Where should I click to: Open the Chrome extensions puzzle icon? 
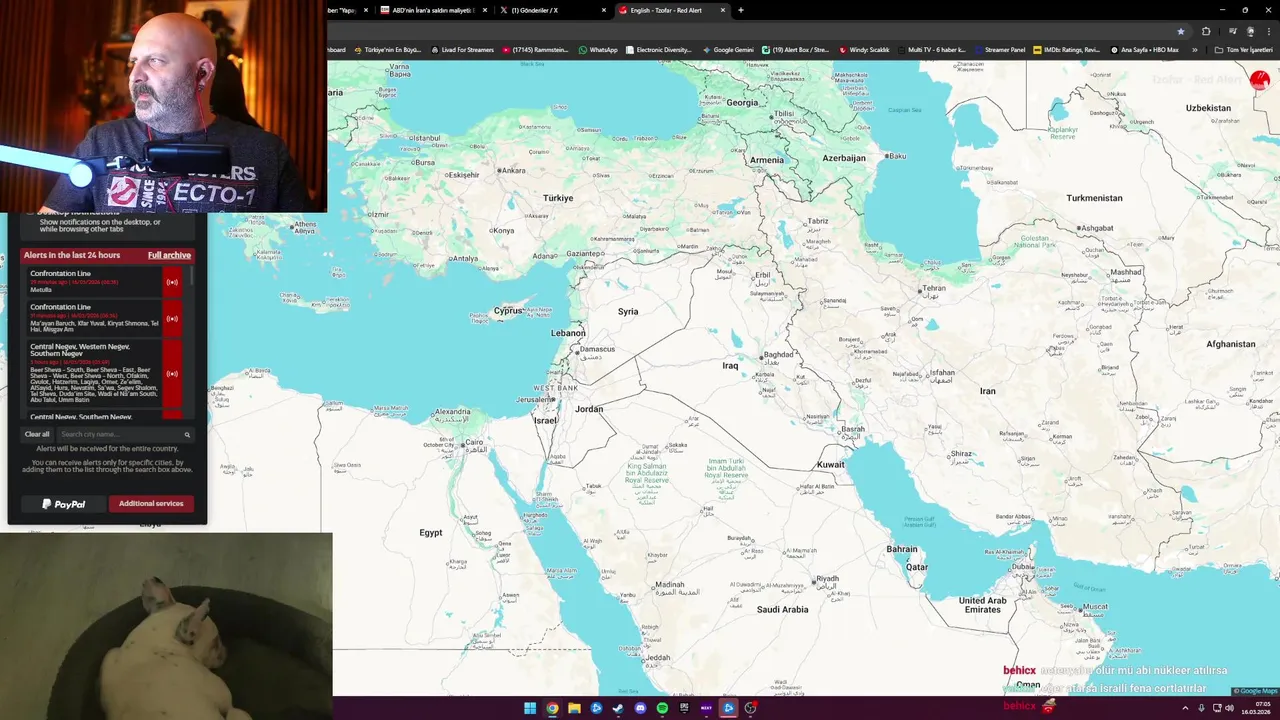(x=1206, y=31)
